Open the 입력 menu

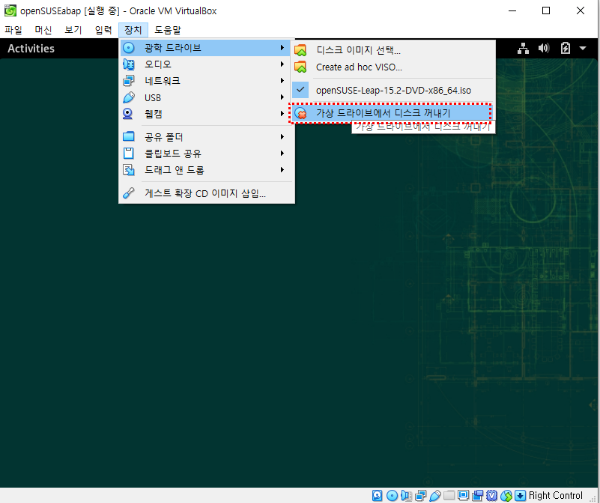(103, 30)
